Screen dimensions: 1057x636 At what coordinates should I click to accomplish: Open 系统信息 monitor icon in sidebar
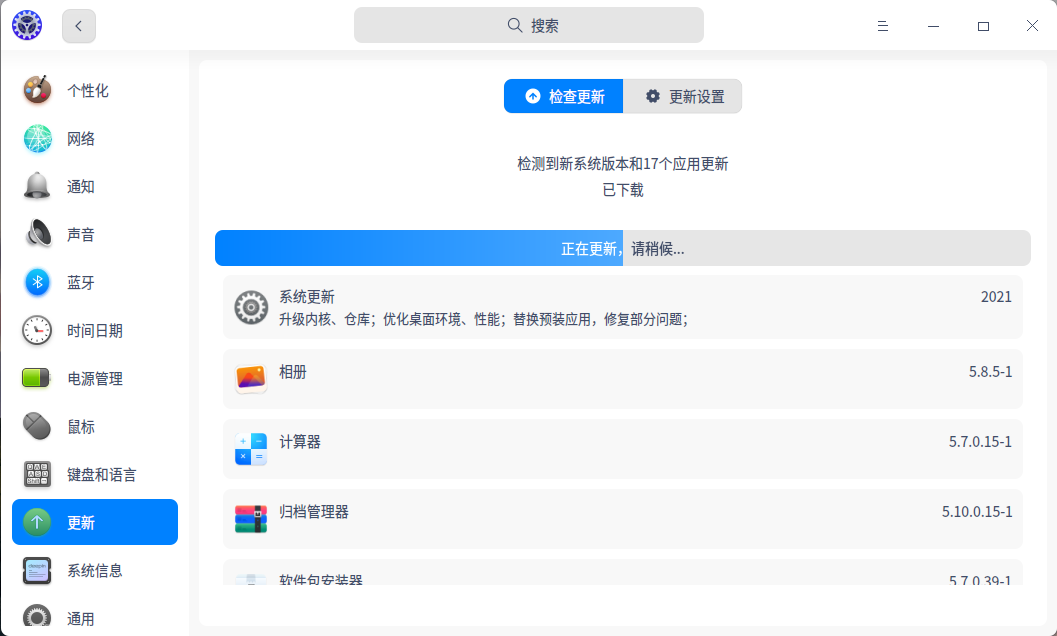point(37,571)
